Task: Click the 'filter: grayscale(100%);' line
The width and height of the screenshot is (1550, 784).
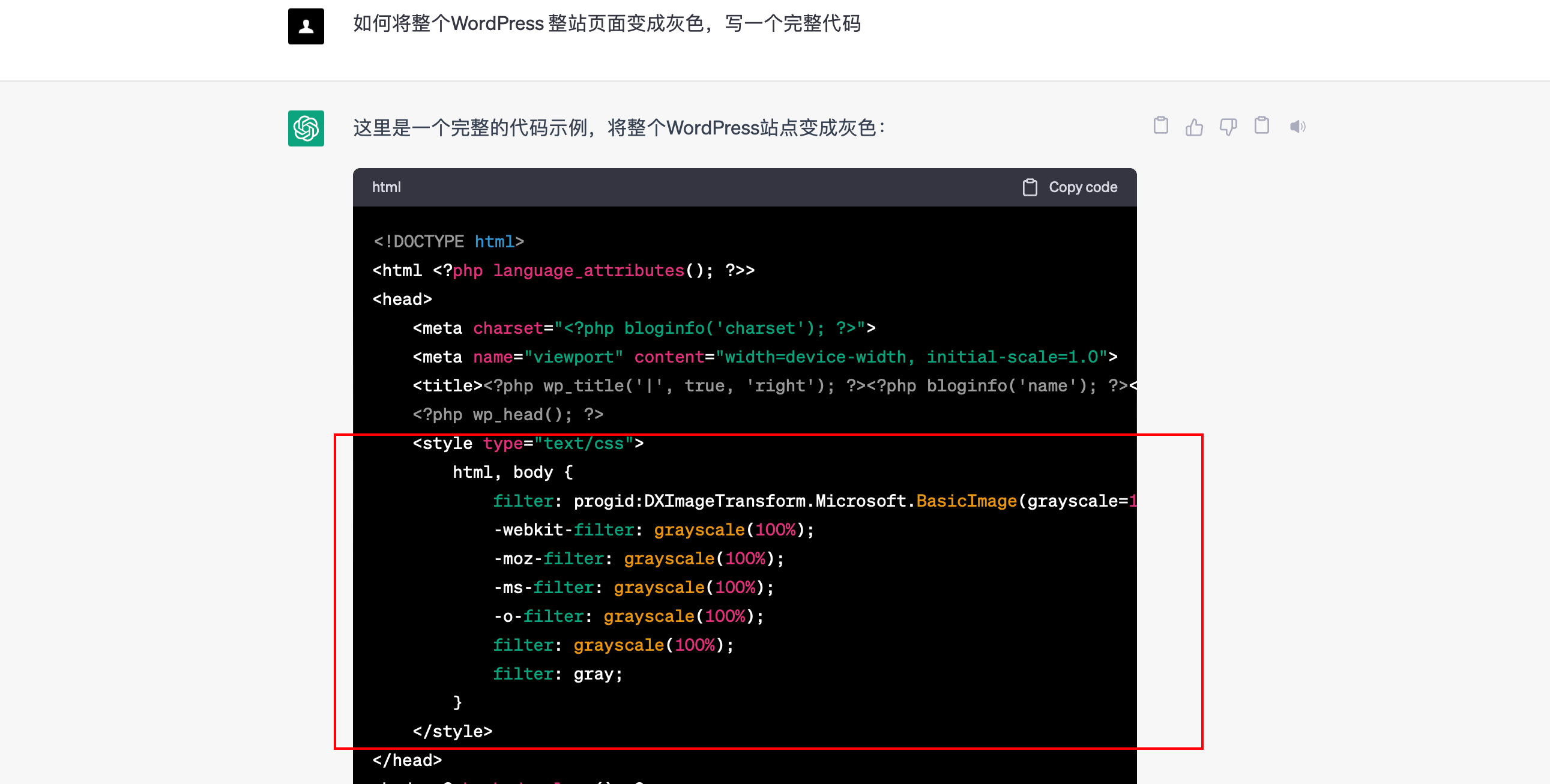Action: (613, 646)
